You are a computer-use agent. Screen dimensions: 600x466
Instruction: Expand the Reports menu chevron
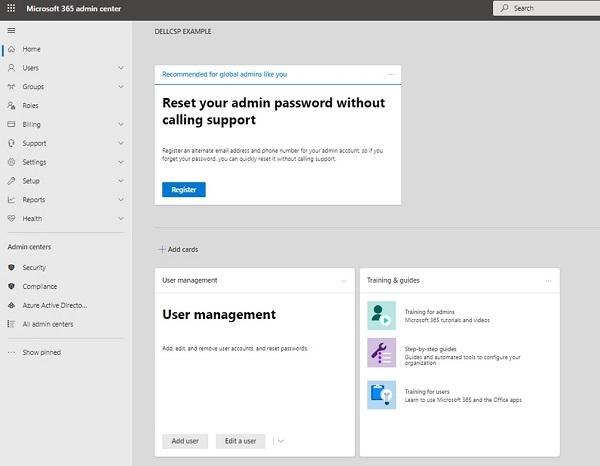tap(121, 199)
